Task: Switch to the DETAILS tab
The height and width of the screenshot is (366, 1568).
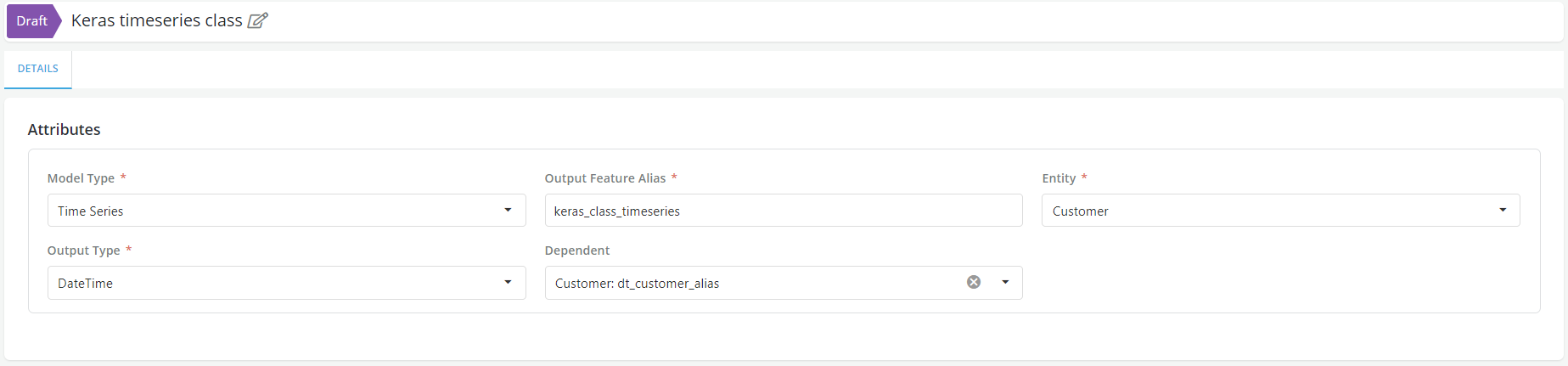Action: click(x=38, y=69)
